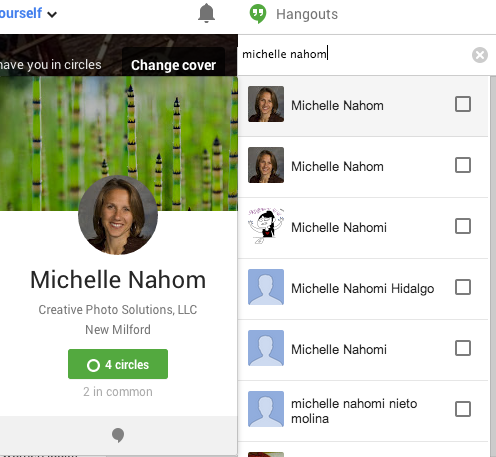This screenshot has height=457, width=496.
Task: Tick the checkbox for Michelle Nahomi with cartoon avatar
Action: pos(463,226)
